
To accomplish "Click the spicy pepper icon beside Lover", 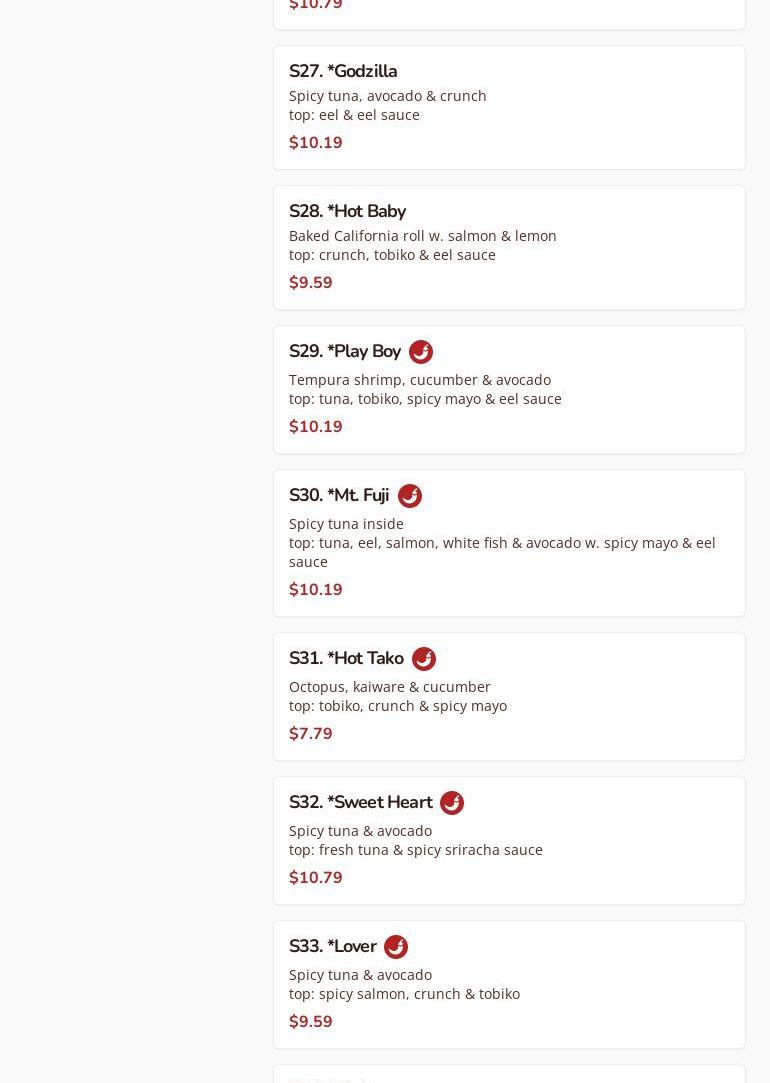I will click(396, 947).
